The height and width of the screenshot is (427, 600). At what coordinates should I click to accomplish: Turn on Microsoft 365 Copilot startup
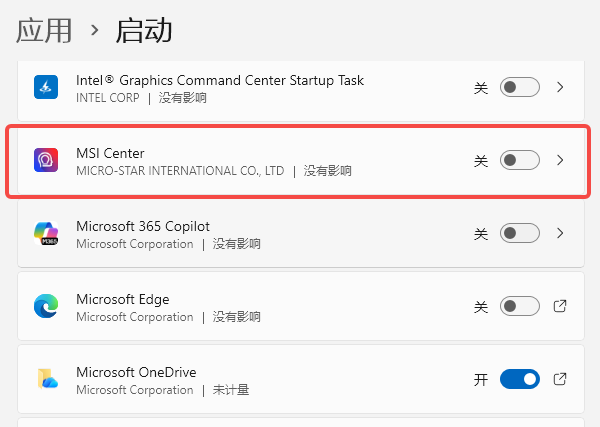point(519,233)
